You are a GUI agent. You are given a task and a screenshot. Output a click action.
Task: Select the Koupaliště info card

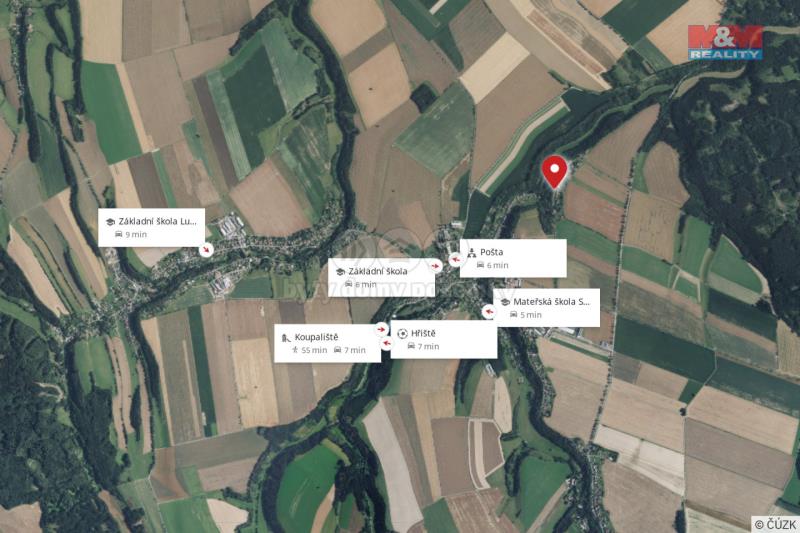pos(328,343)
